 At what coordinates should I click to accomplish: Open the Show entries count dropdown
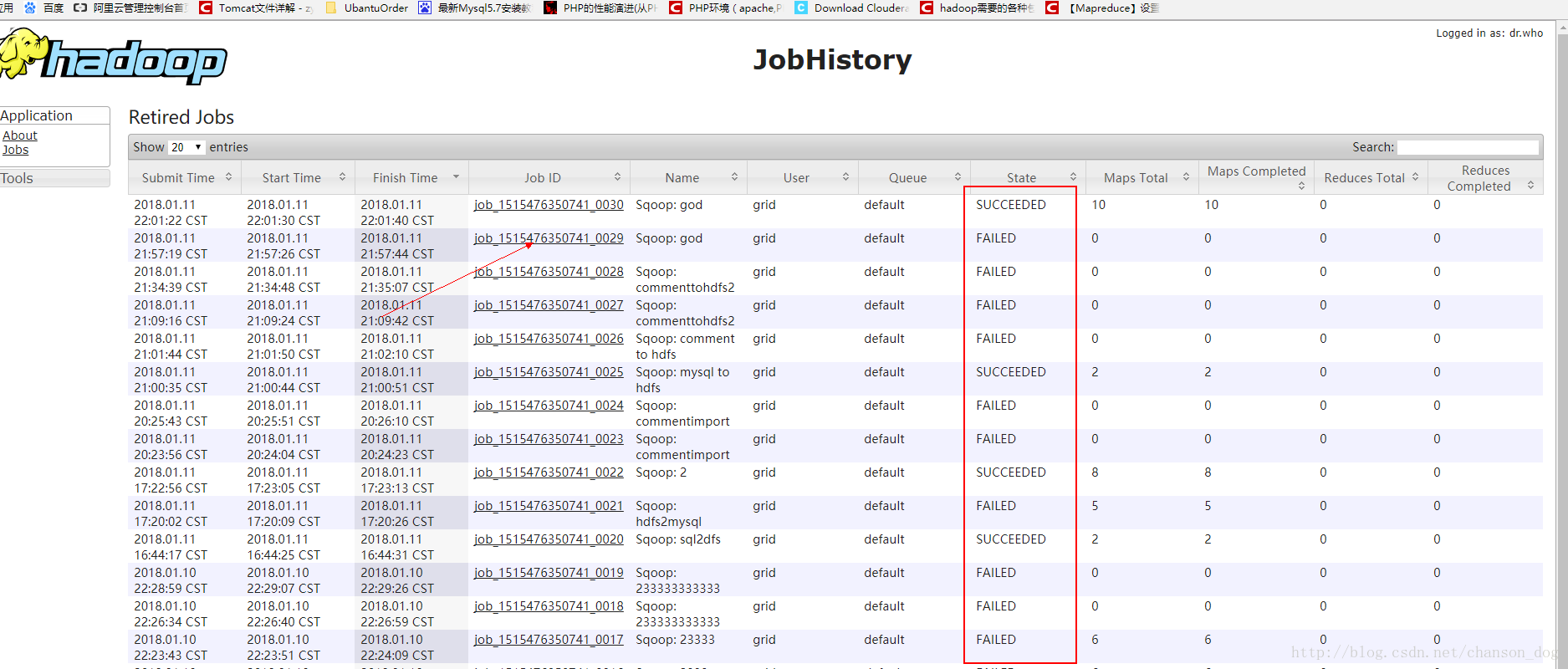pyautogui.click(x=186, y=147)
